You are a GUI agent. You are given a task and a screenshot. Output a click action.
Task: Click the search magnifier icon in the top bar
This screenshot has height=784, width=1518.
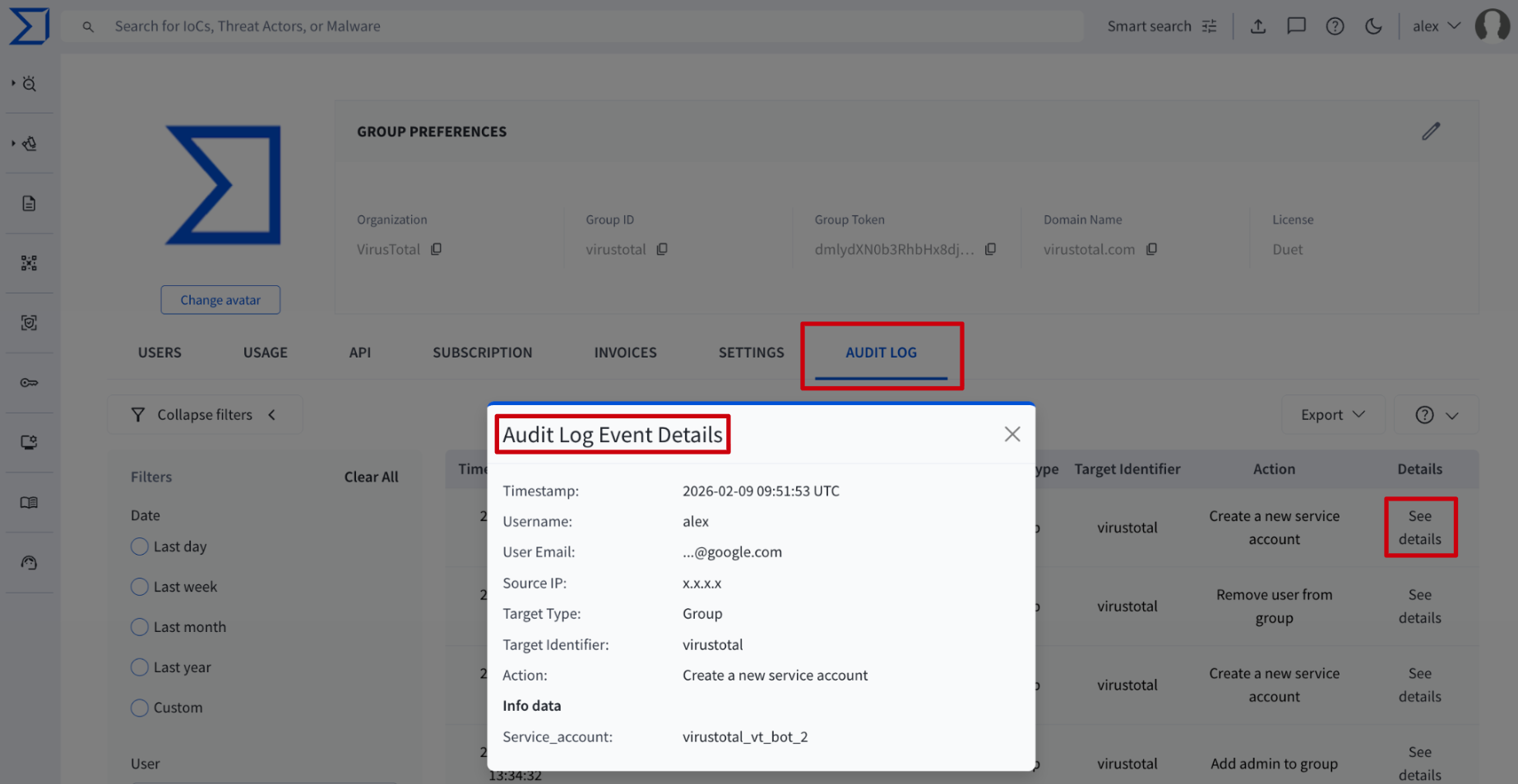point(88,26)
